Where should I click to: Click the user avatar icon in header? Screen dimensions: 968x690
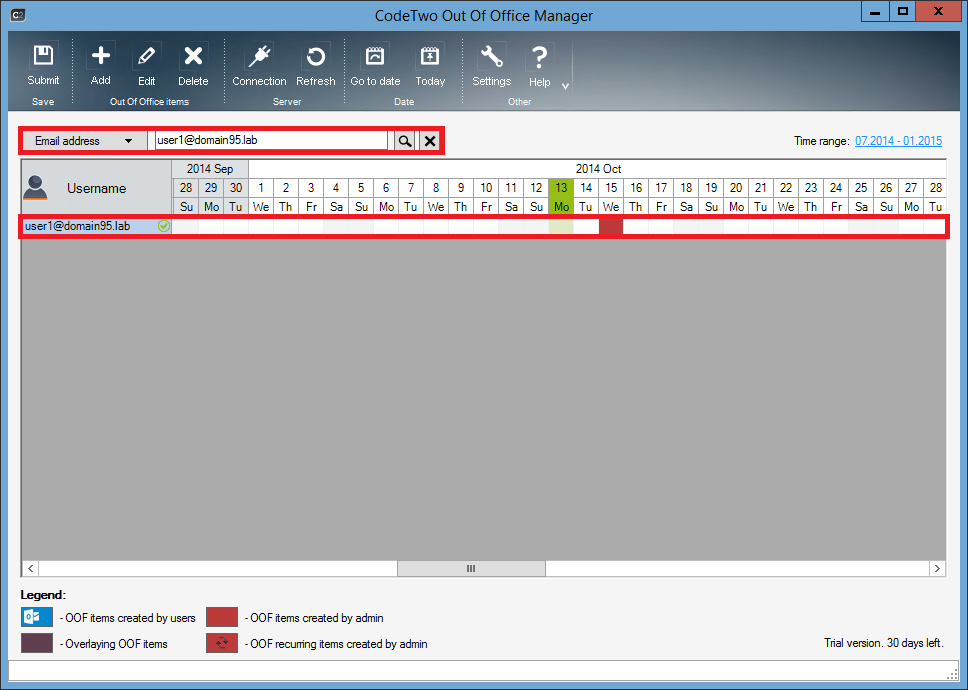[x=35, y=188]
